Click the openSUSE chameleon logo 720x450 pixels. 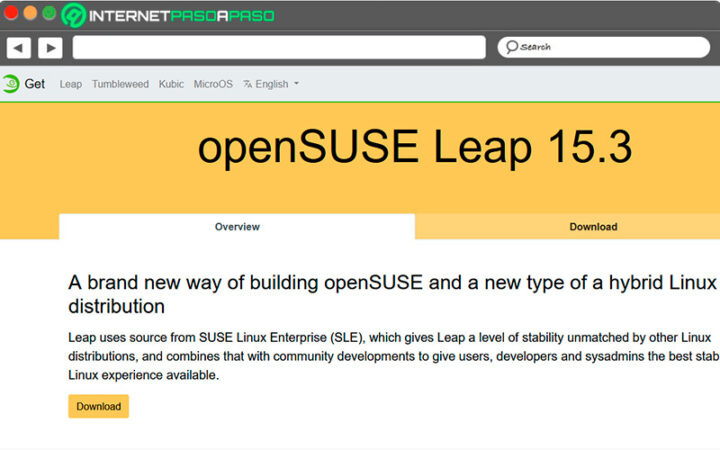tap(11, 84)
